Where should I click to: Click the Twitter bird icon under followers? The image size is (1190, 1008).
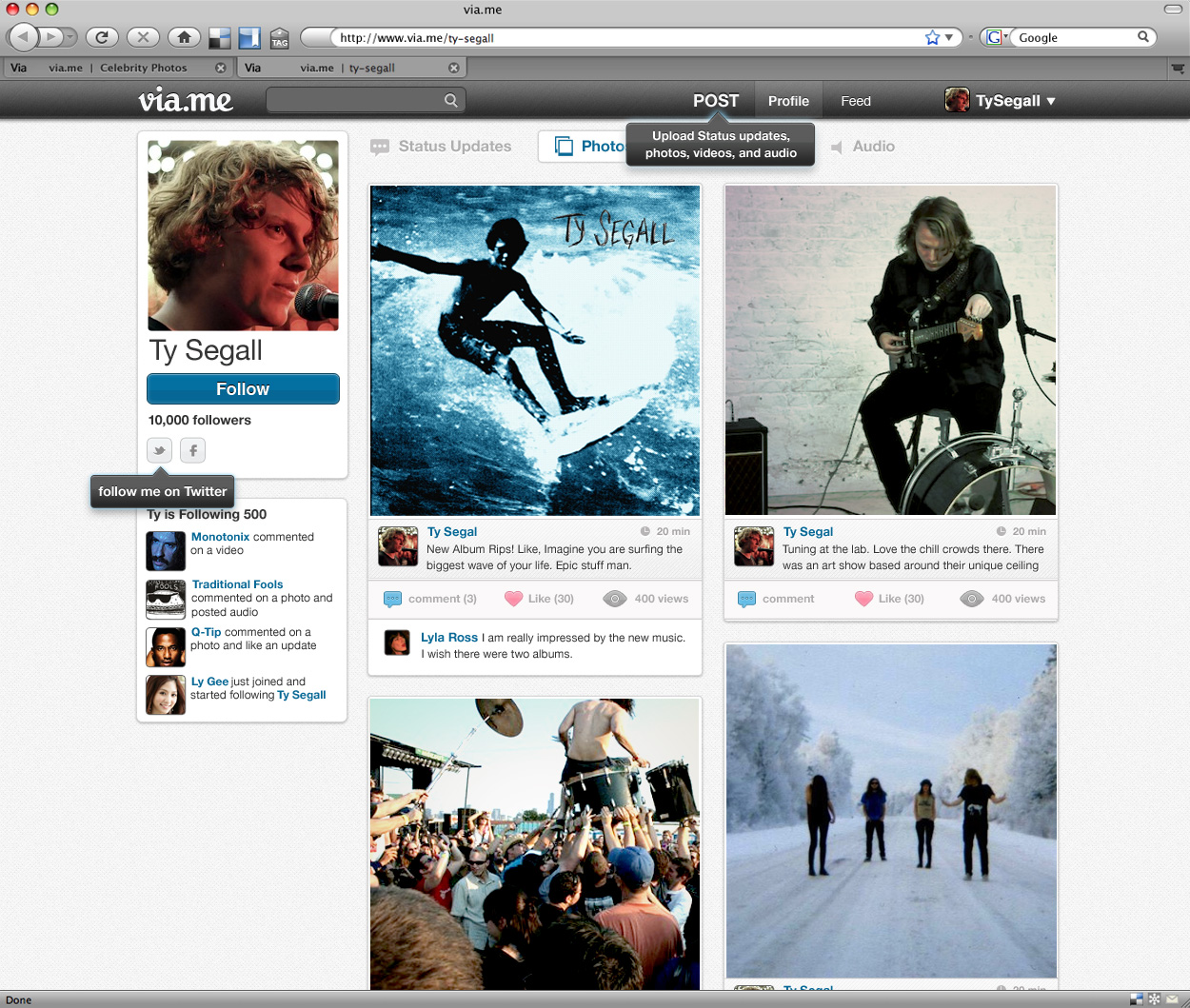pyautogui.click(x=160, y=450)
